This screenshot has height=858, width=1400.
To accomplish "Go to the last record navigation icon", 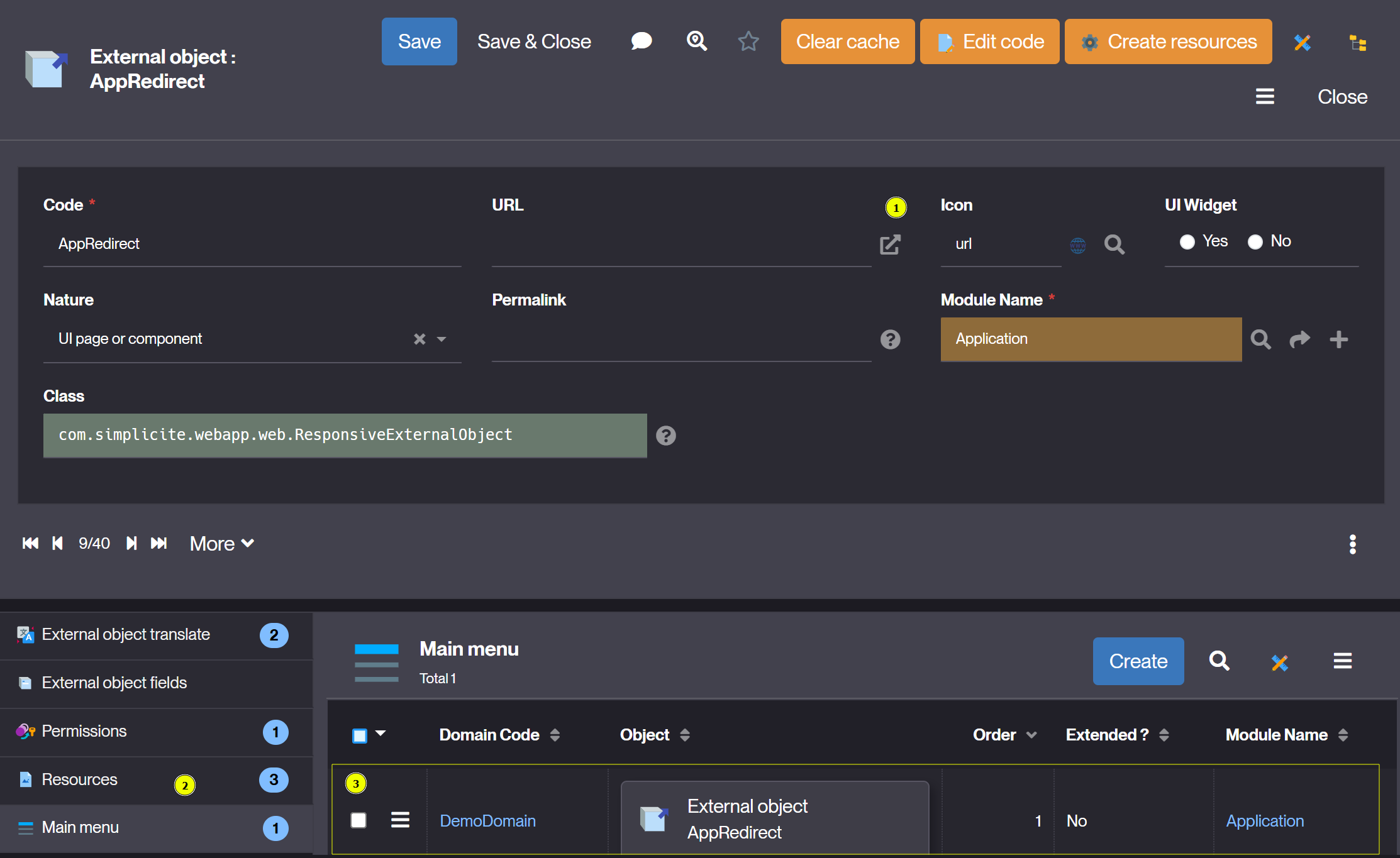I will 159,543.
